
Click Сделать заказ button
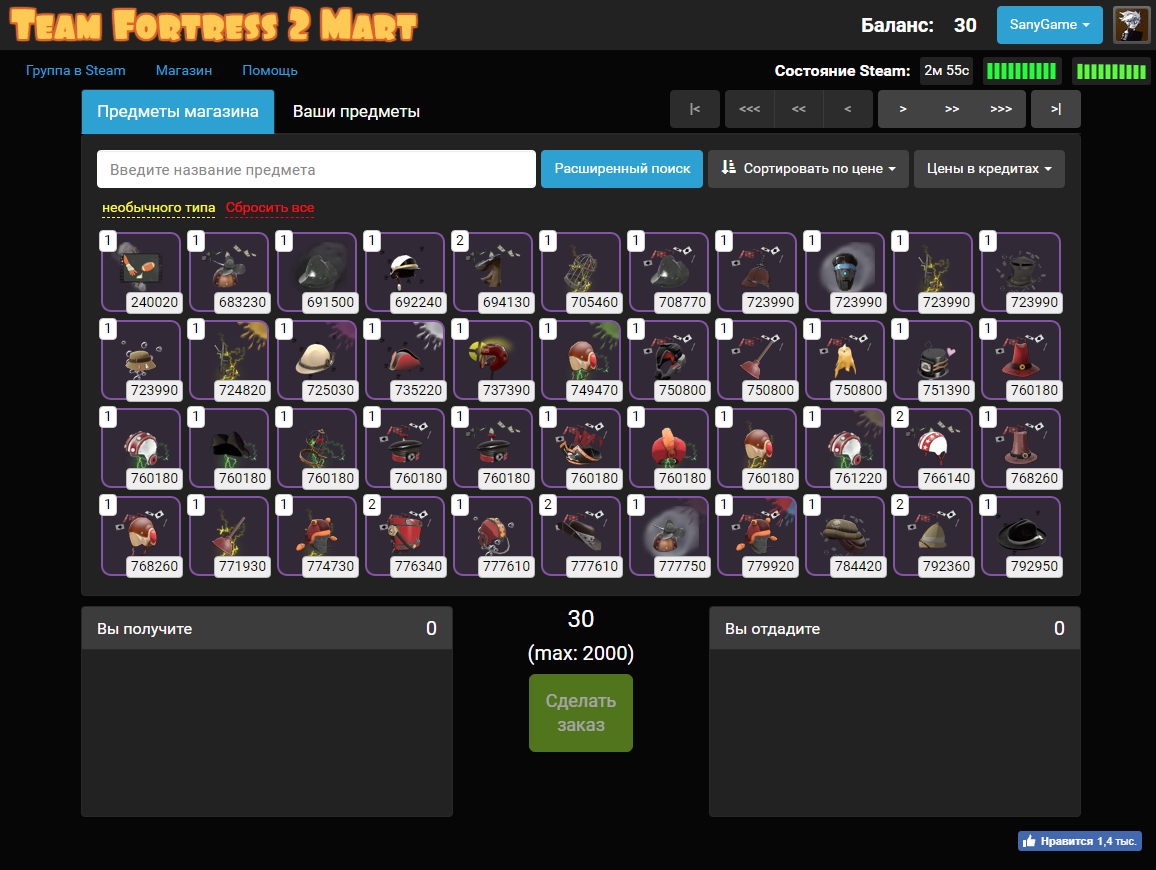(580, 713)
